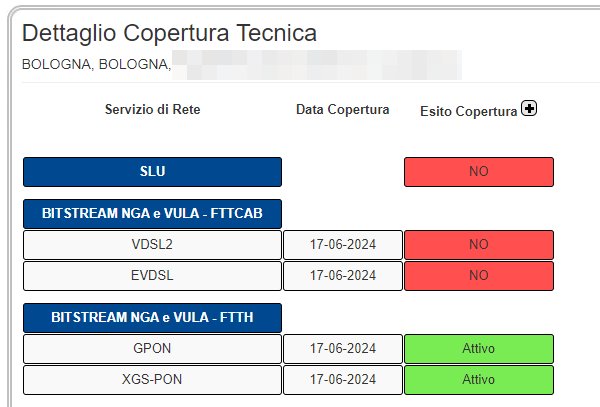This screenshot has height=407, width=600.
Task: Click the GPON coverage date cell
Action: click(x=343, y=349)
